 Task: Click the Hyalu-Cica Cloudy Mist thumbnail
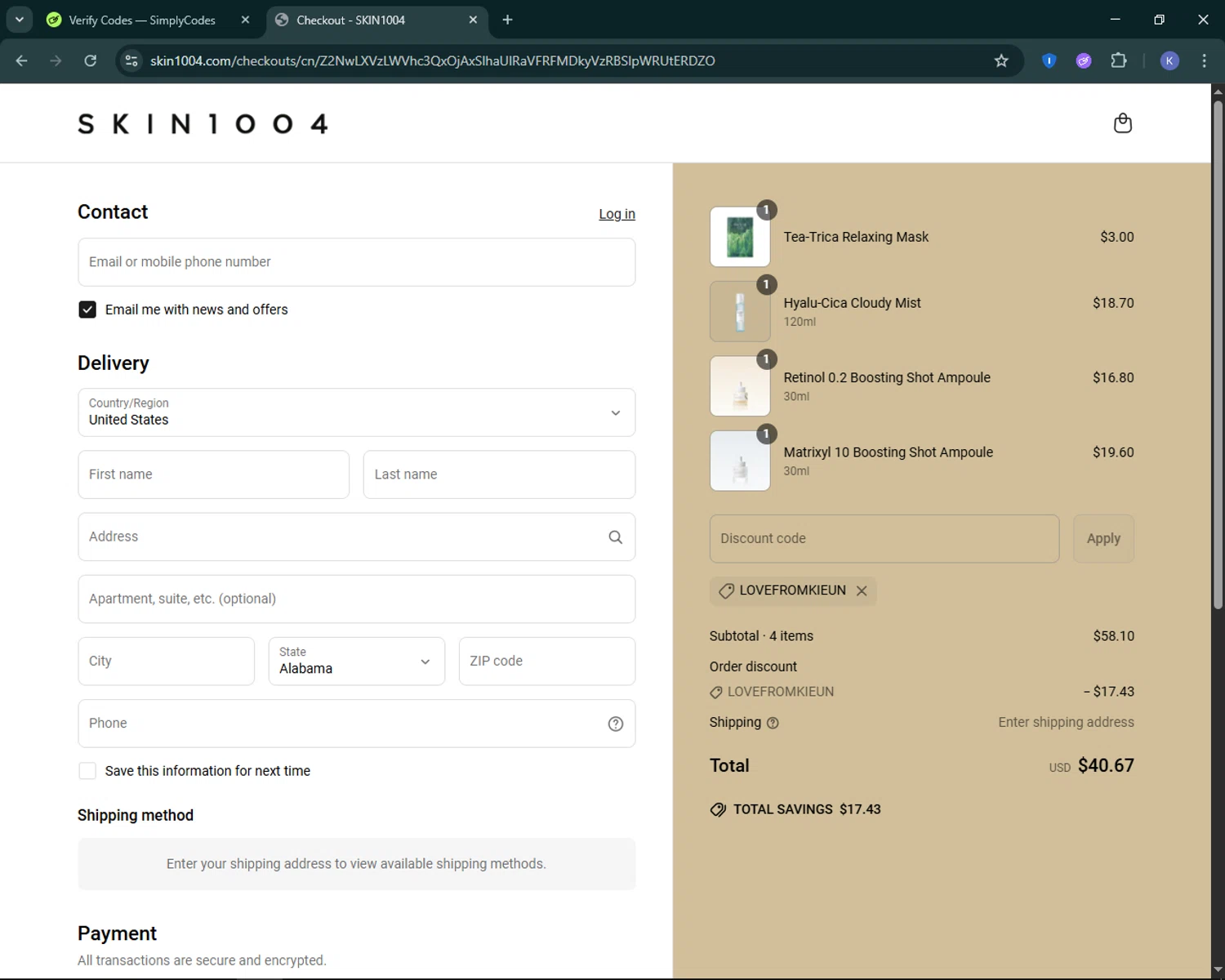tap(740, 311)
